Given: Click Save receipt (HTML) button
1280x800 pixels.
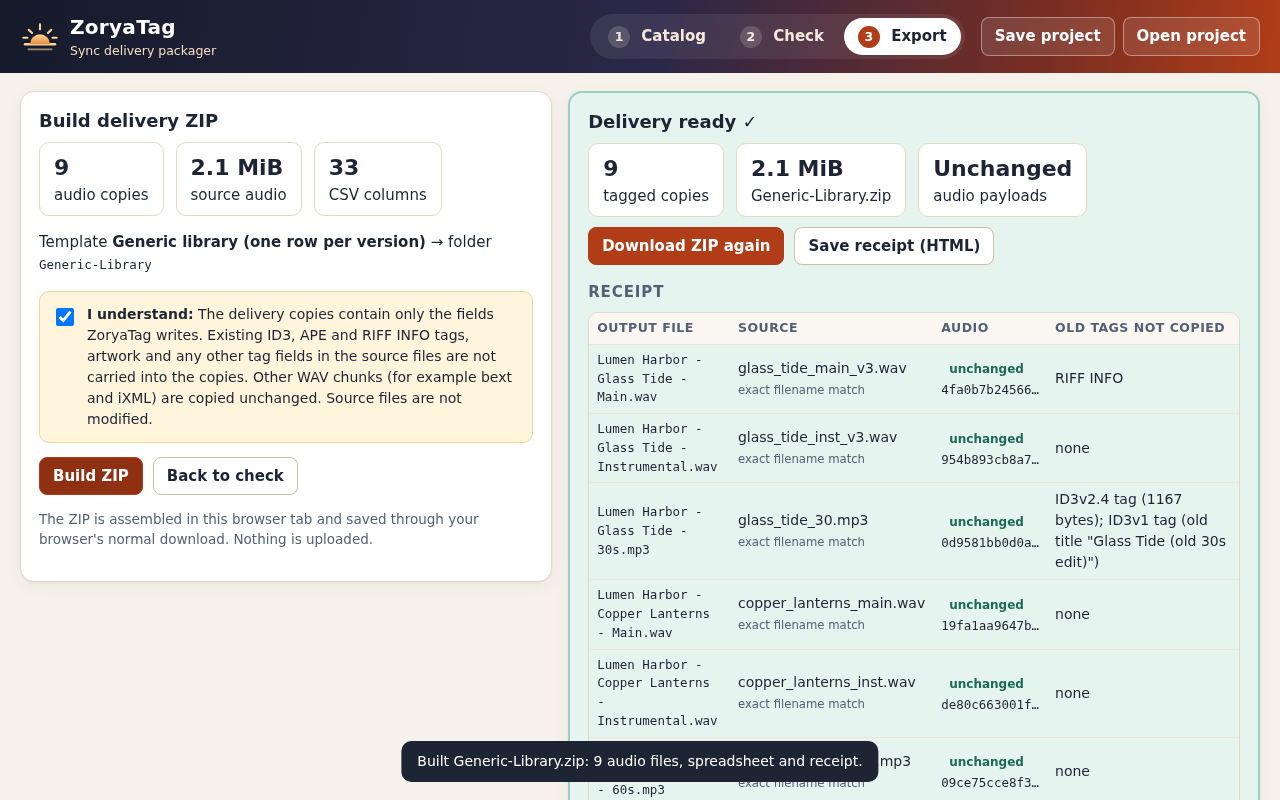Looking at the screenshot, I should (894, 246).
